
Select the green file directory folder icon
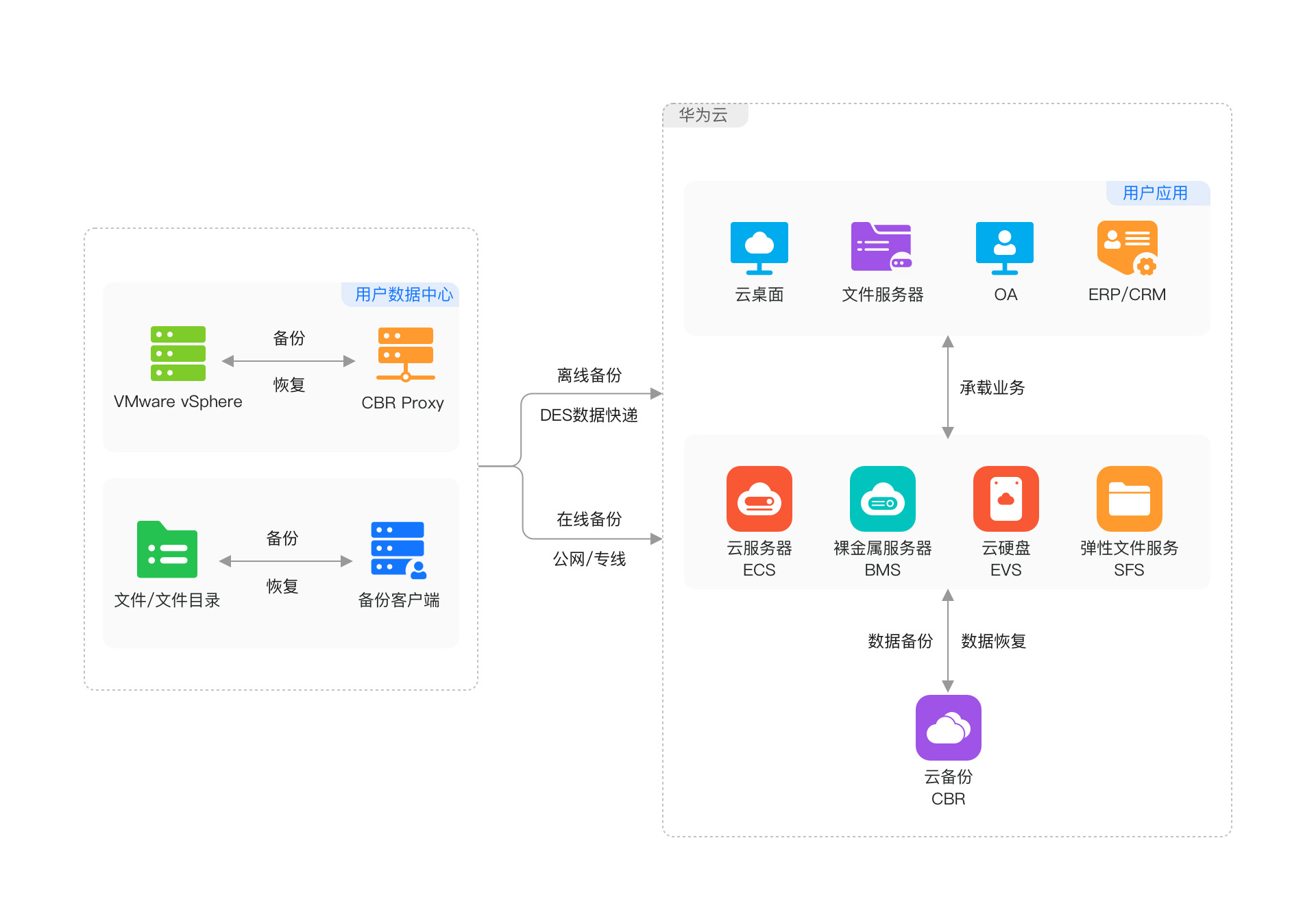tap(167, 550)
